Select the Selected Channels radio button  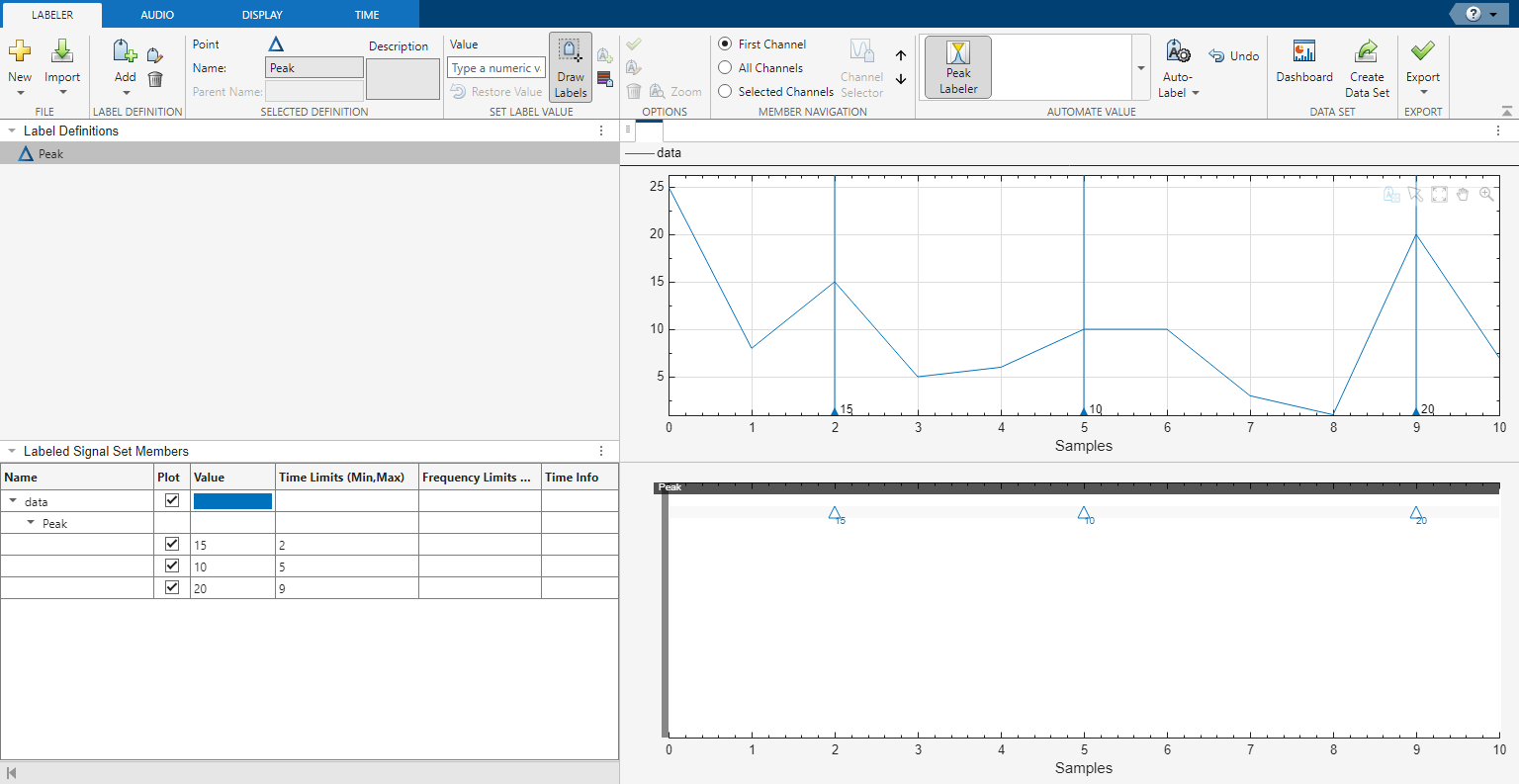click(726, 92)
